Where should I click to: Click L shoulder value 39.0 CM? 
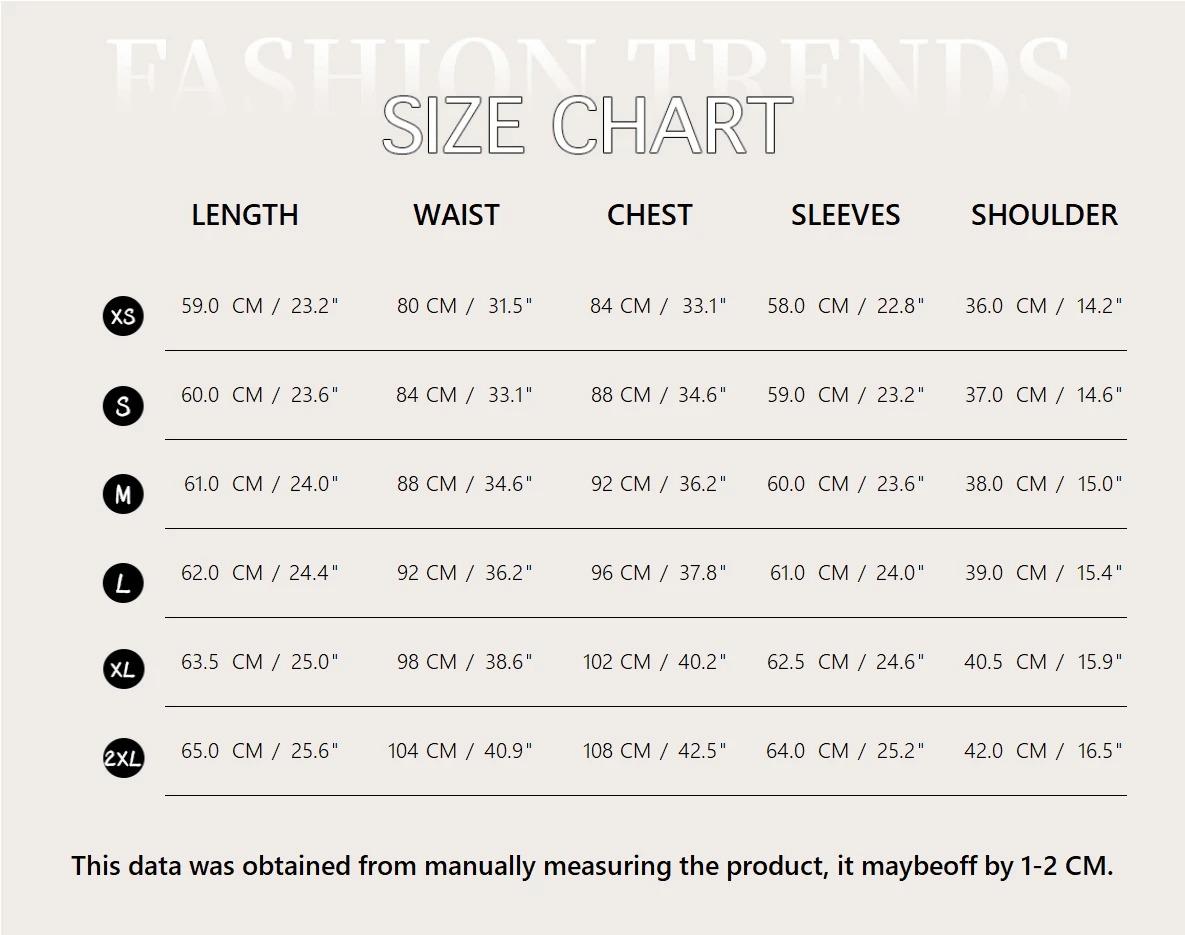click(1006, 573)
